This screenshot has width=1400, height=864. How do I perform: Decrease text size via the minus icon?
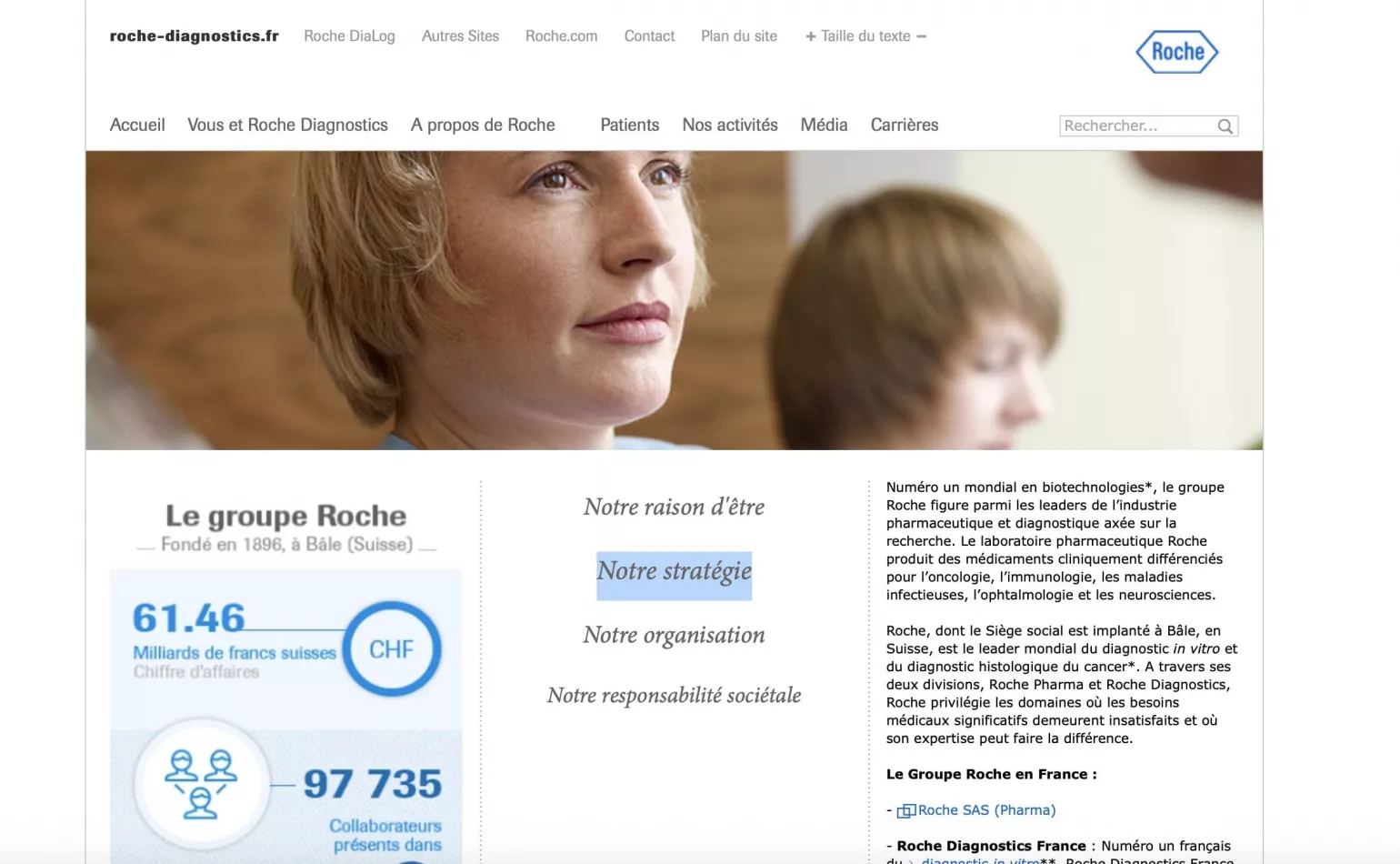[x=923, y=35]
